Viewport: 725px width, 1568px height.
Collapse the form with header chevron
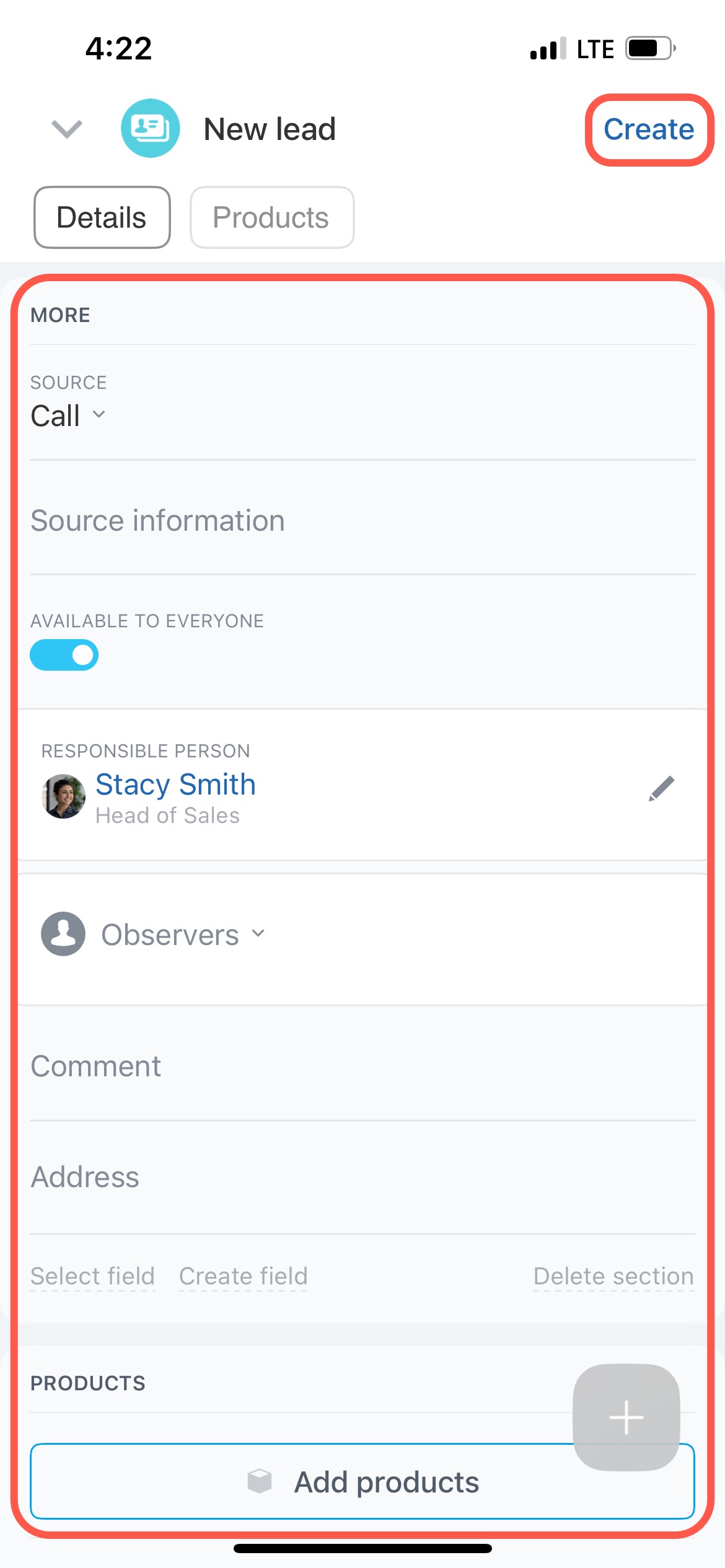67,129
